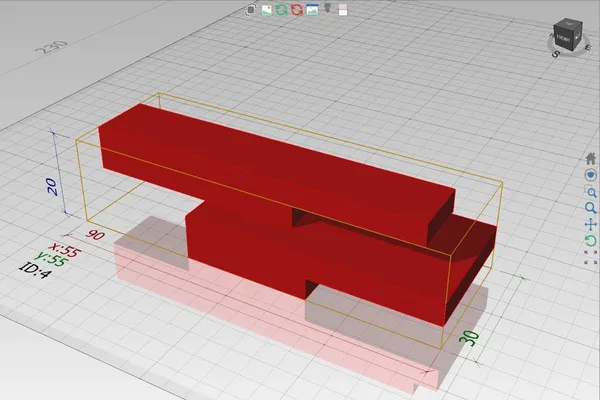The image size is (600, 400).
Task: Click the split white panel icon in toolbar
Action: click(x=343, y=10)
